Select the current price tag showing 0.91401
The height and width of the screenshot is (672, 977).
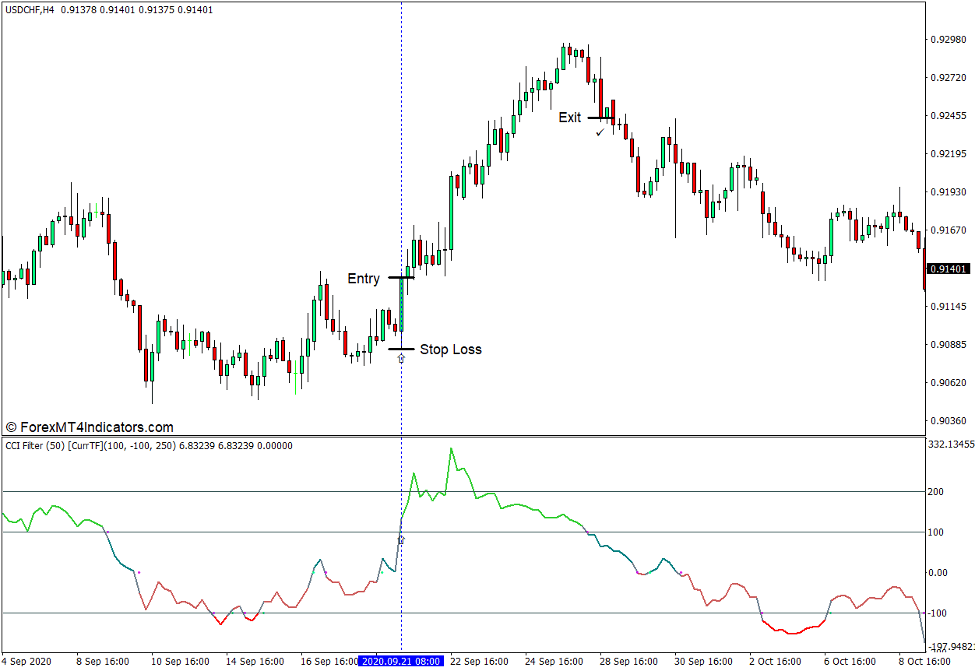[946, 267]
